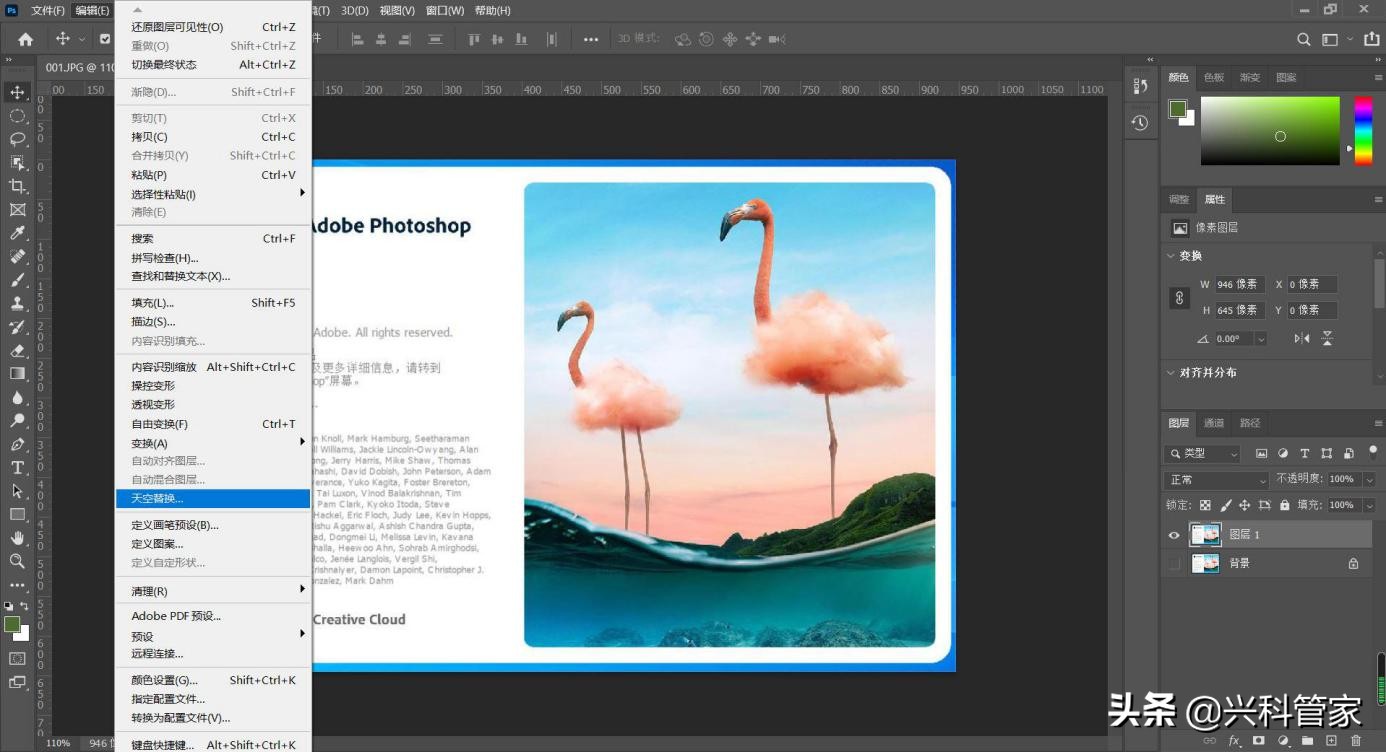Pick the Eyedropper tool
This screenshot has width=1386, height=752.
(17, 233)
